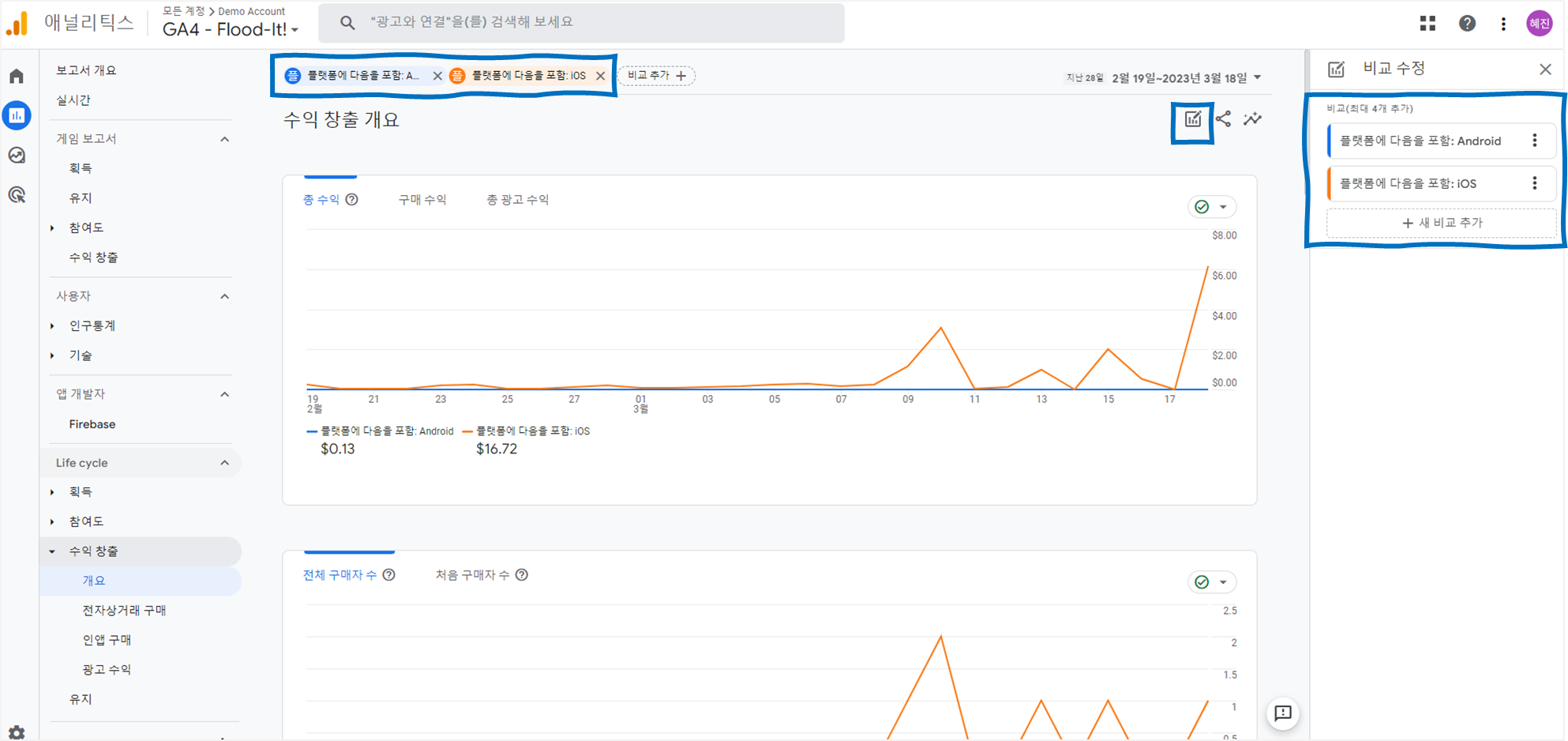Close the 비교 수정 panel
The height and width of the screenshot is (741, 1568).
(1545, 70)
